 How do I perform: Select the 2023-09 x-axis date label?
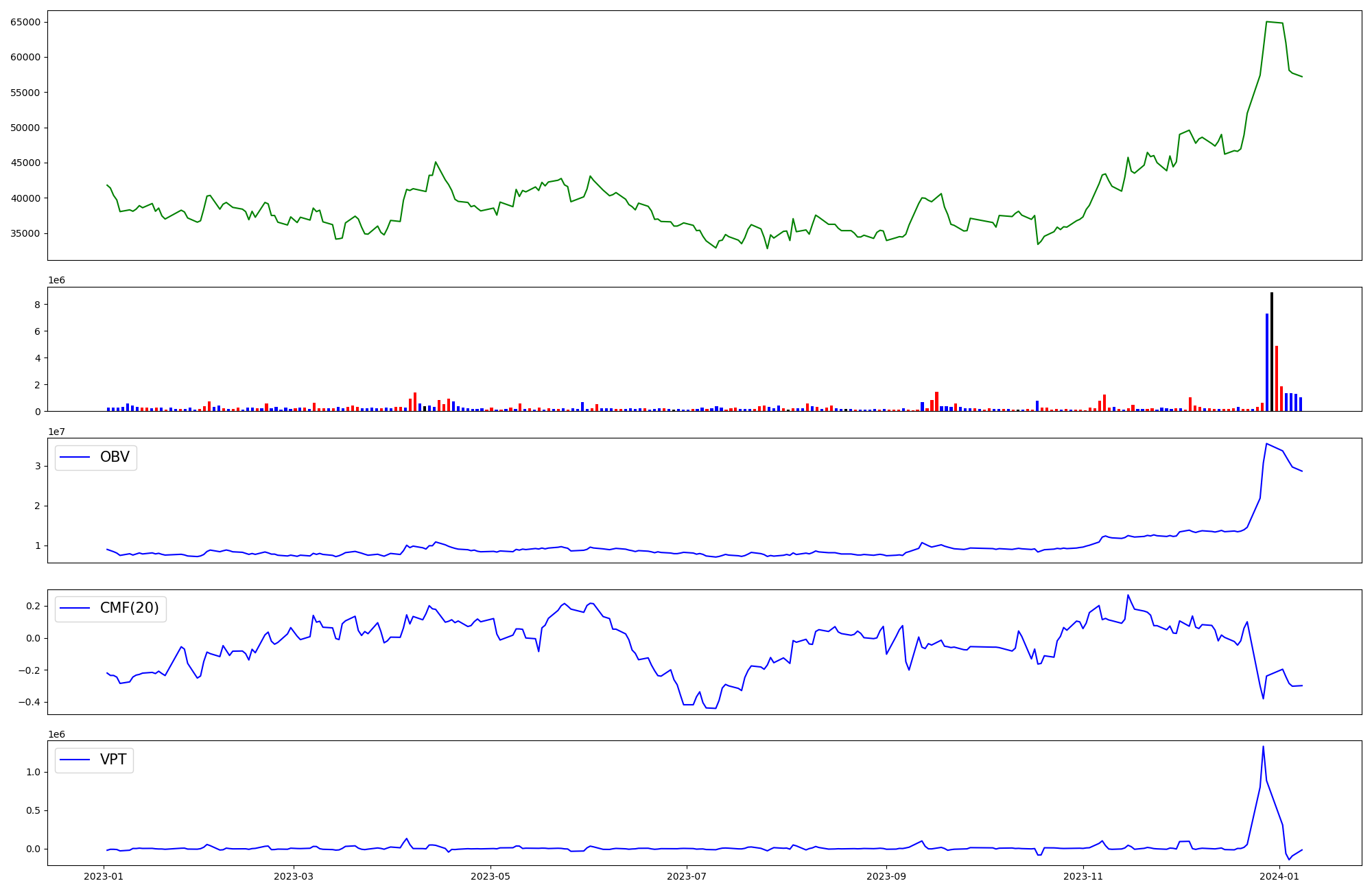pos(886,876)
